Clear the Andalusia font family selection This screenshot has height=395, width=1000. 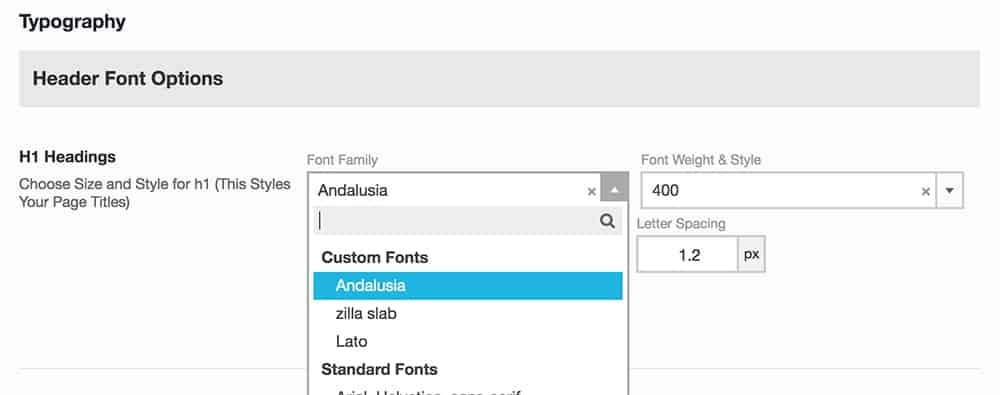[x=591, y=191]
